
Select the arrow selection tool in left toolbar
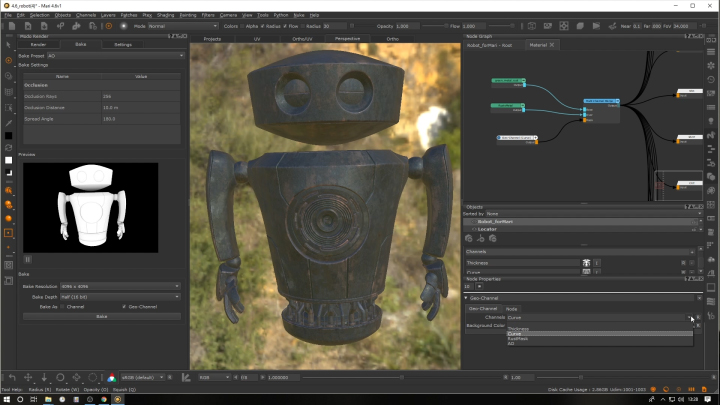pos(8,45)
